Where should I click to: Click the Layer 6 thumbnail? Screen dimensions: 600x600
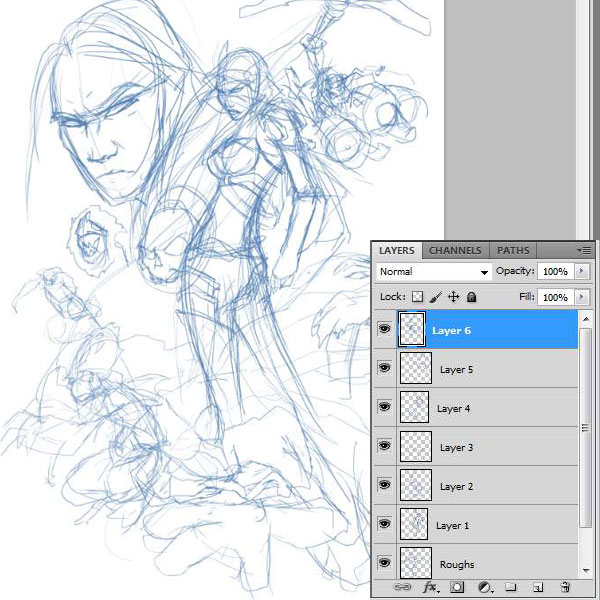click(412, 329)
